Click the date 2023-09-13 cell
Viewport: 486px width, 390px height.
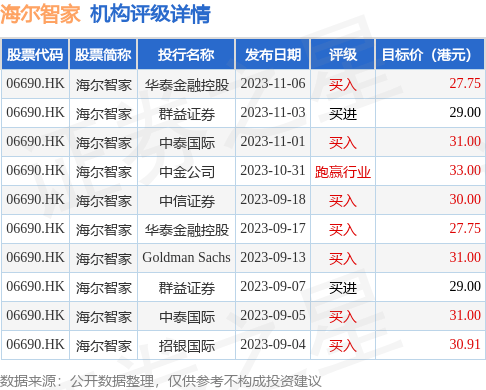(273, 258)
